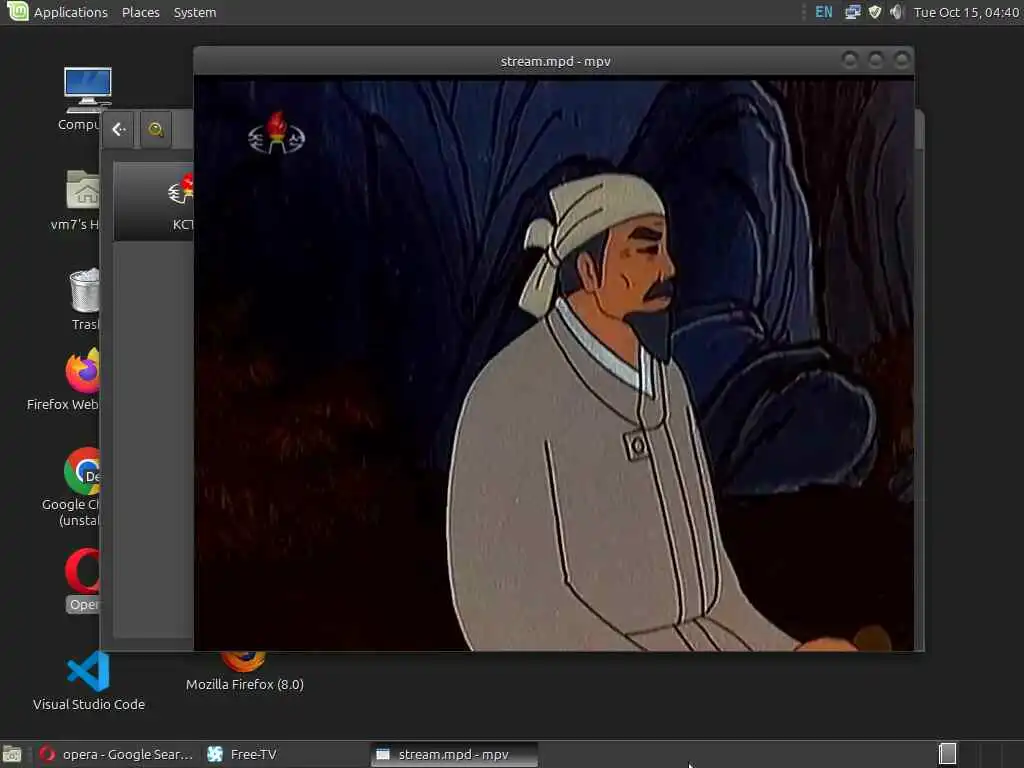
Task: Click the stream.mpd - mpv title bar
Action: tap(555, 61)
